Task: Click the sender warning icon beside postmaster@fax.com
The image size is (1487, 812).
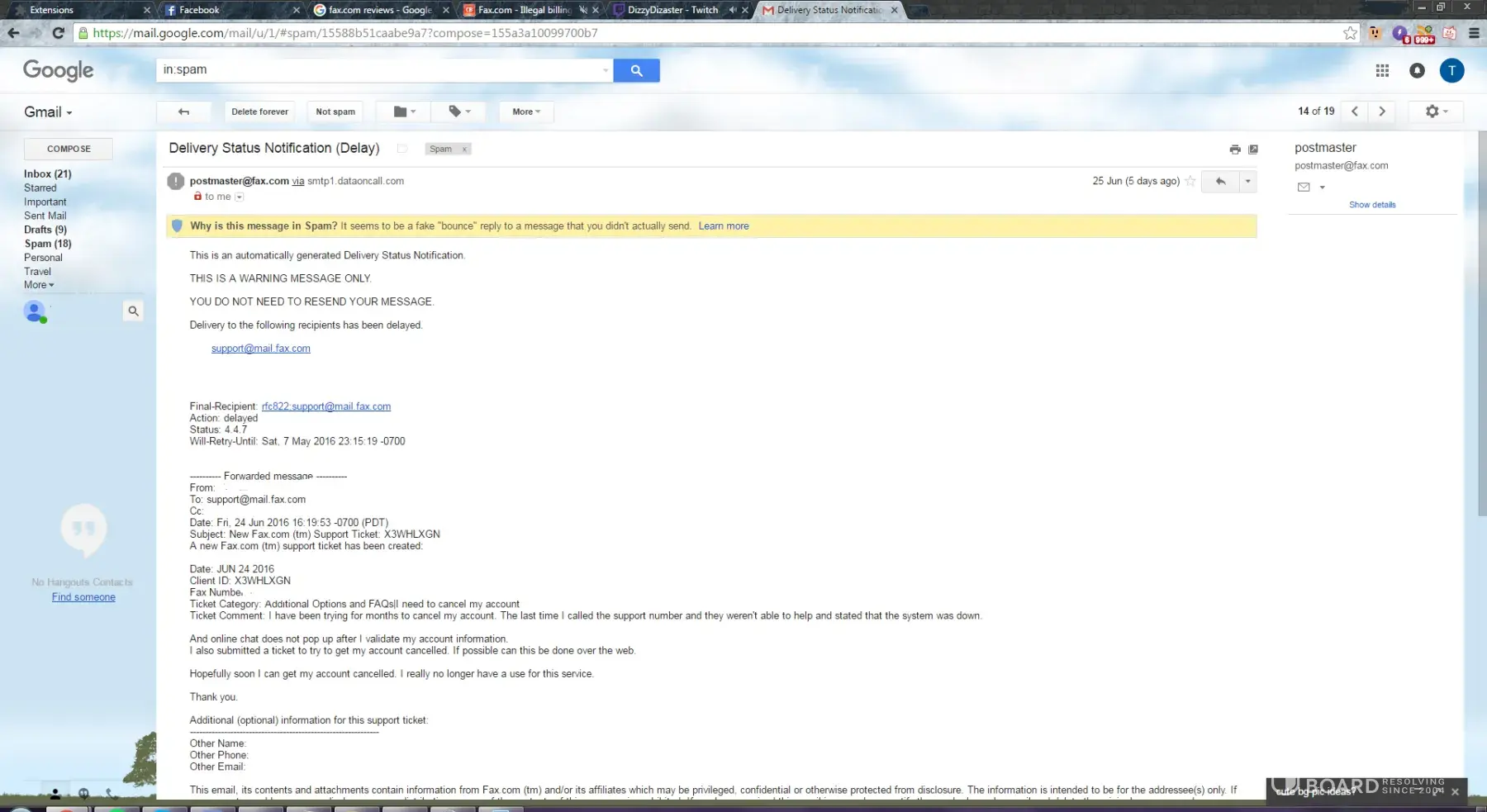Action: 175,181
